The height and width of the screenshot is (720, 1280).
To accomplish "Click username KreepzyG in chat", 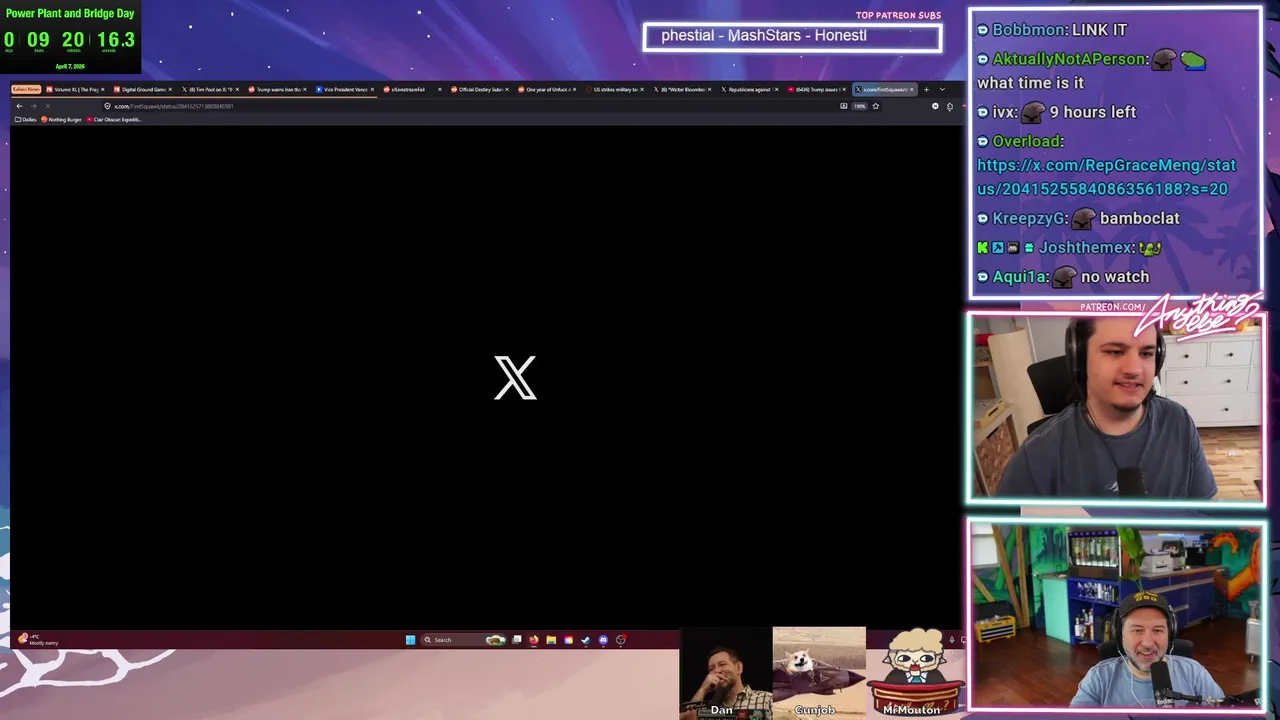I will coord(1029,218).
